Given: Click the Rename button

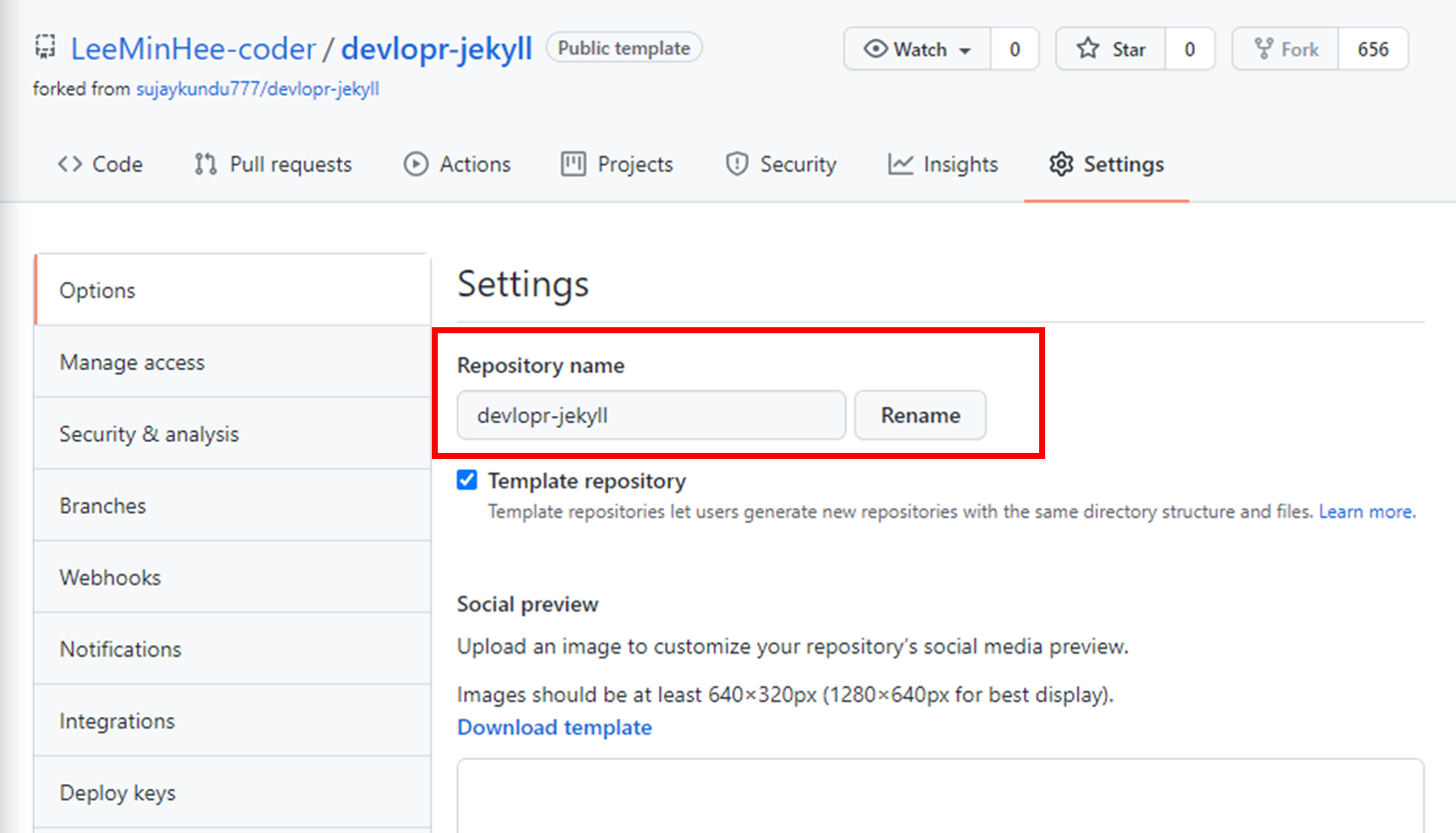Looking at the screenshot, I should tap(920, 415).
